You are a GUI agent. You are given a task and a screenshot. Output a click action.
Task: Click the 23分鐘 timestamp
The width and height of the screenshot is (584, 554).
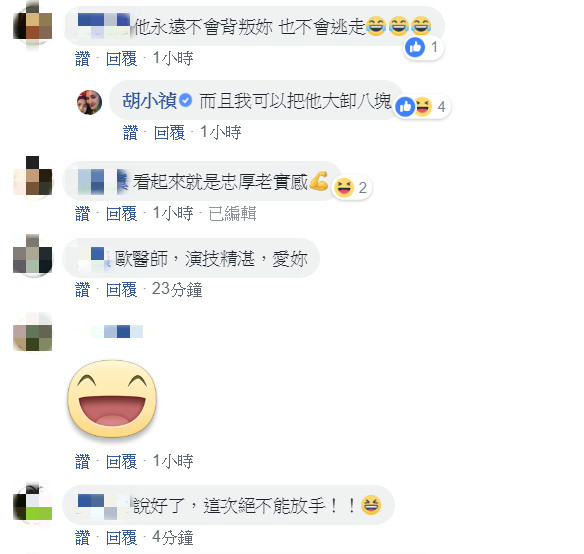(177, 289)
